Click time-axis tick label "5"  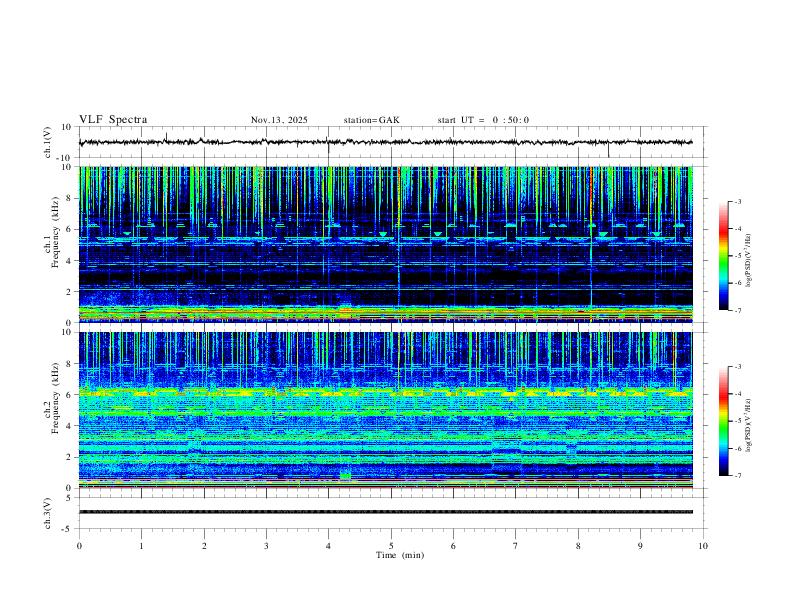click(x=391, y=546)
